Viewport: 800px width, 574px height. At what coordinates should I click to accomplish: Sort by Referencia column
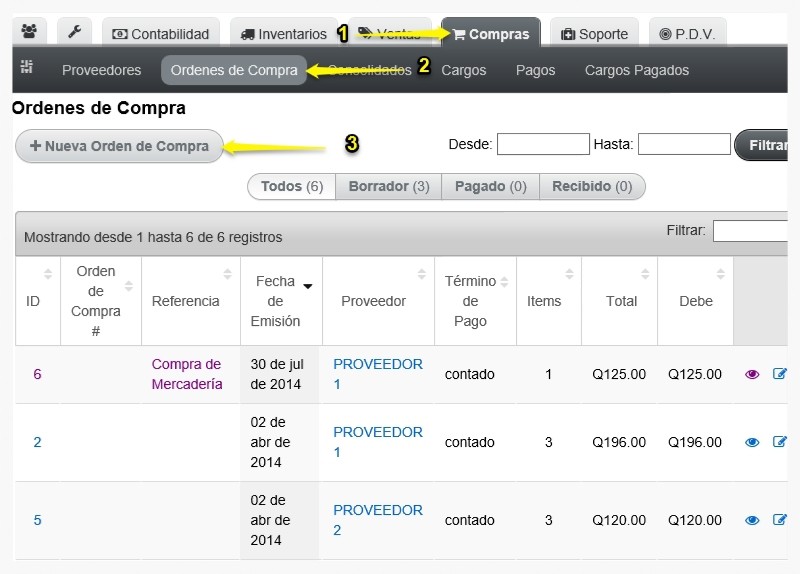(x=191, y=301)
